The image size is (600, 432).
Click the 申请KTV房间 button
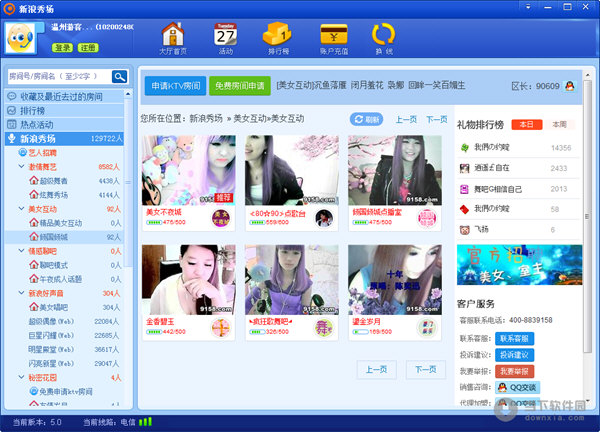pos(175,86)
